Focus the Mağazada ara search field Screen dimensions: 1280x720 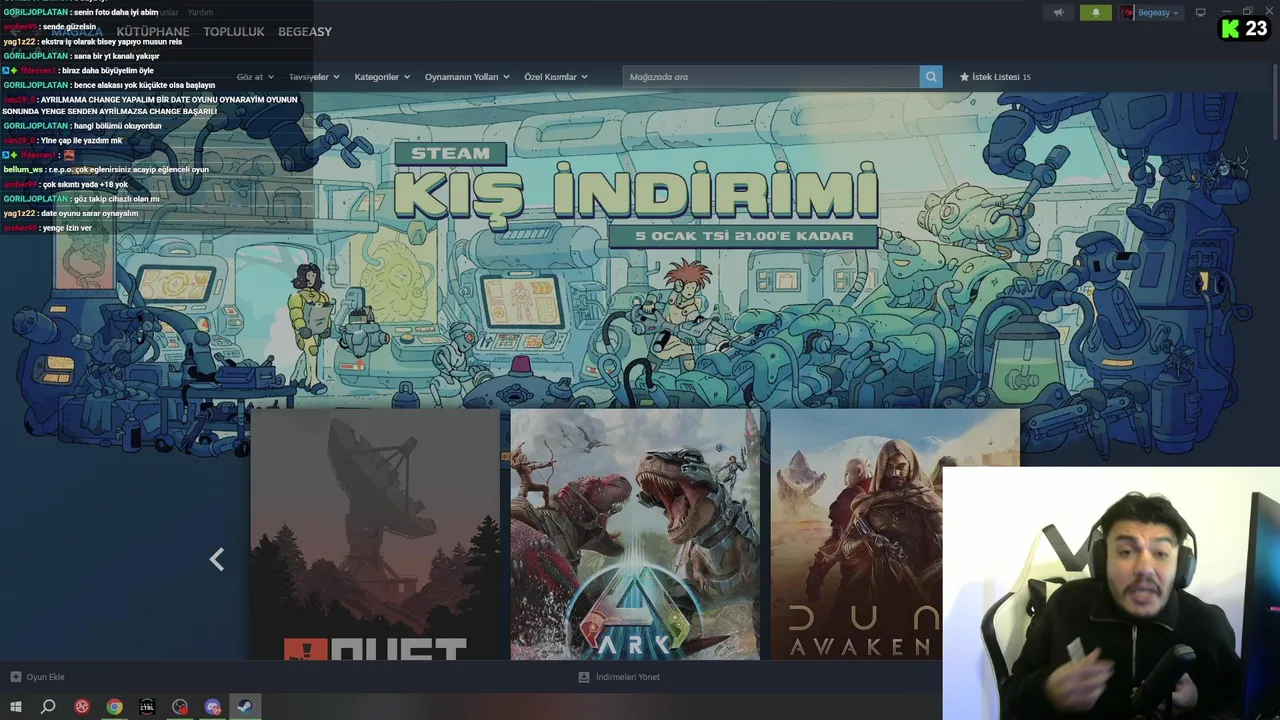click(x=771, y=77)
